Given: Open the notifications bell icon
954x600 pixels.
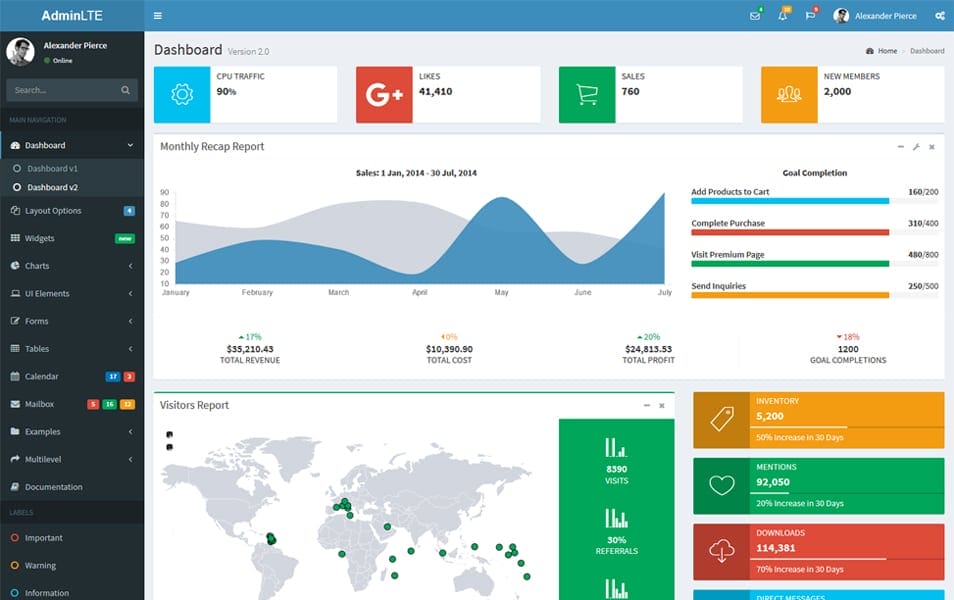Looking at the screenshot, I should (784, 15).
